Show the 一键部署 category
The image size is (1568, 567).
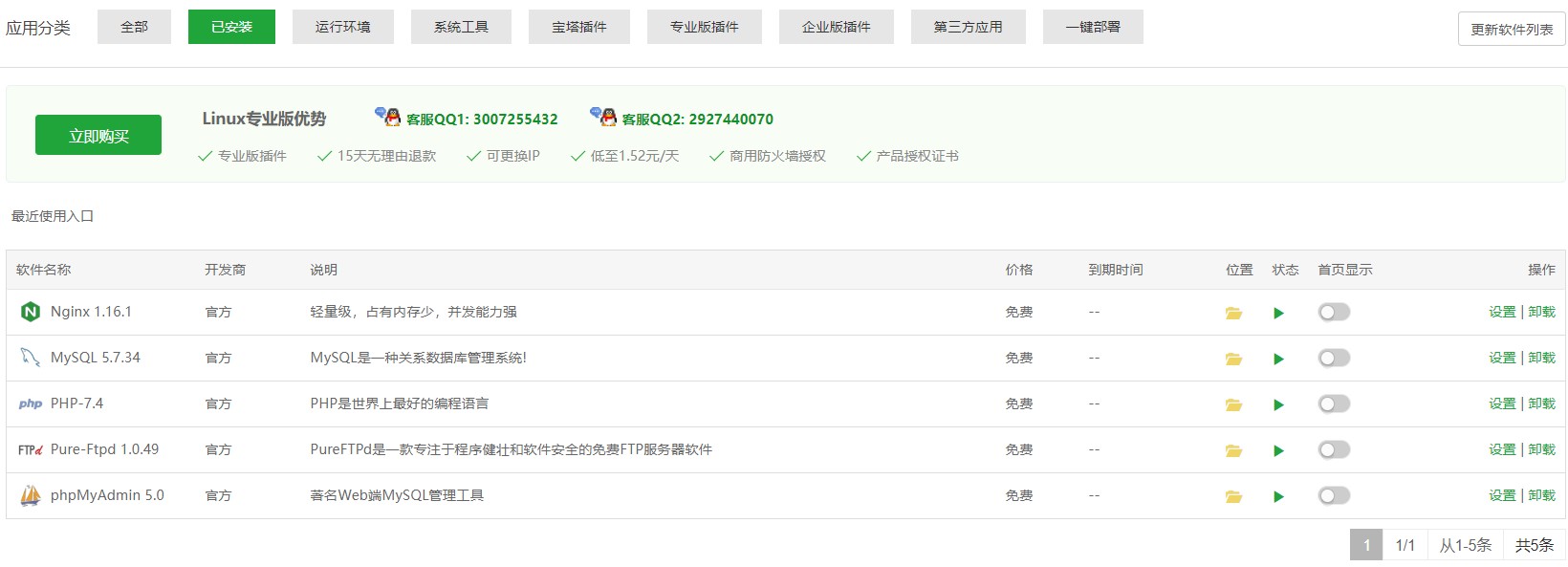1093,27
